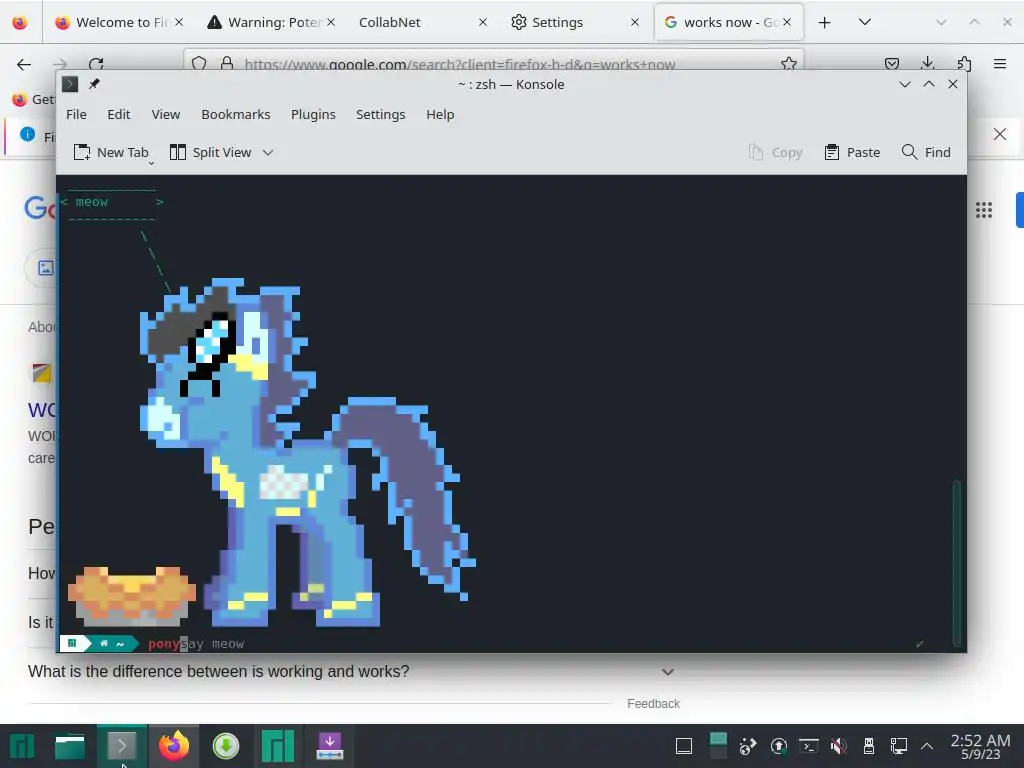Click the network tray icon
1024x768 pixels.
coord(899,746)
